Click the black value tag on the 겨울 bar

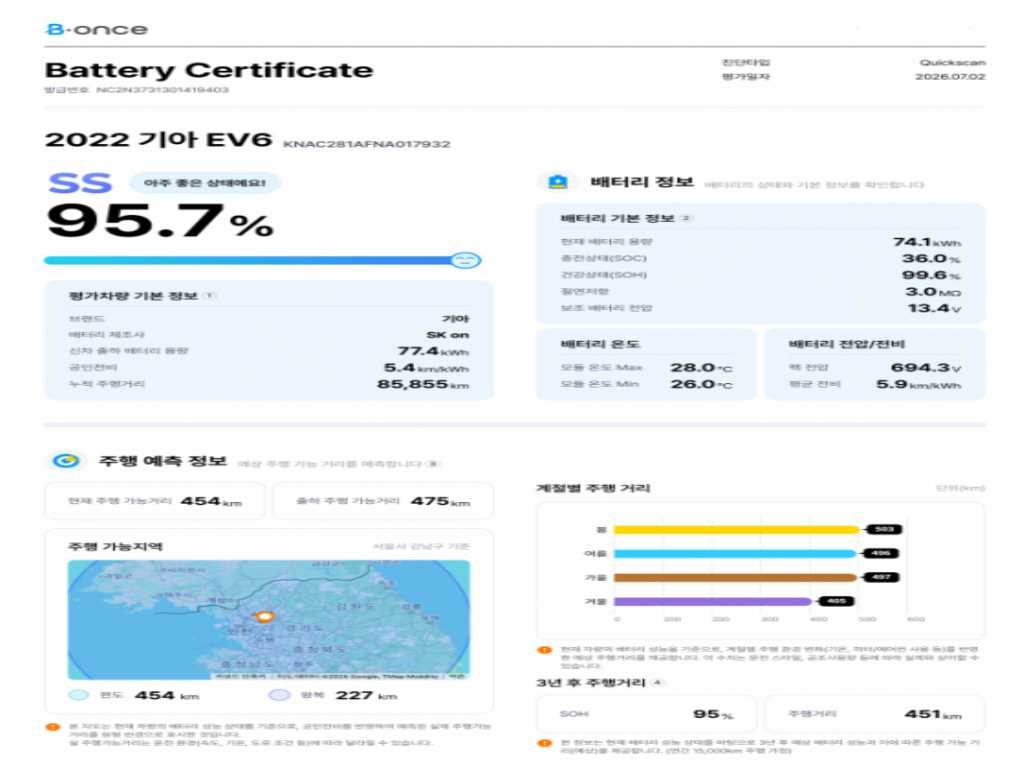click(835, 601)
